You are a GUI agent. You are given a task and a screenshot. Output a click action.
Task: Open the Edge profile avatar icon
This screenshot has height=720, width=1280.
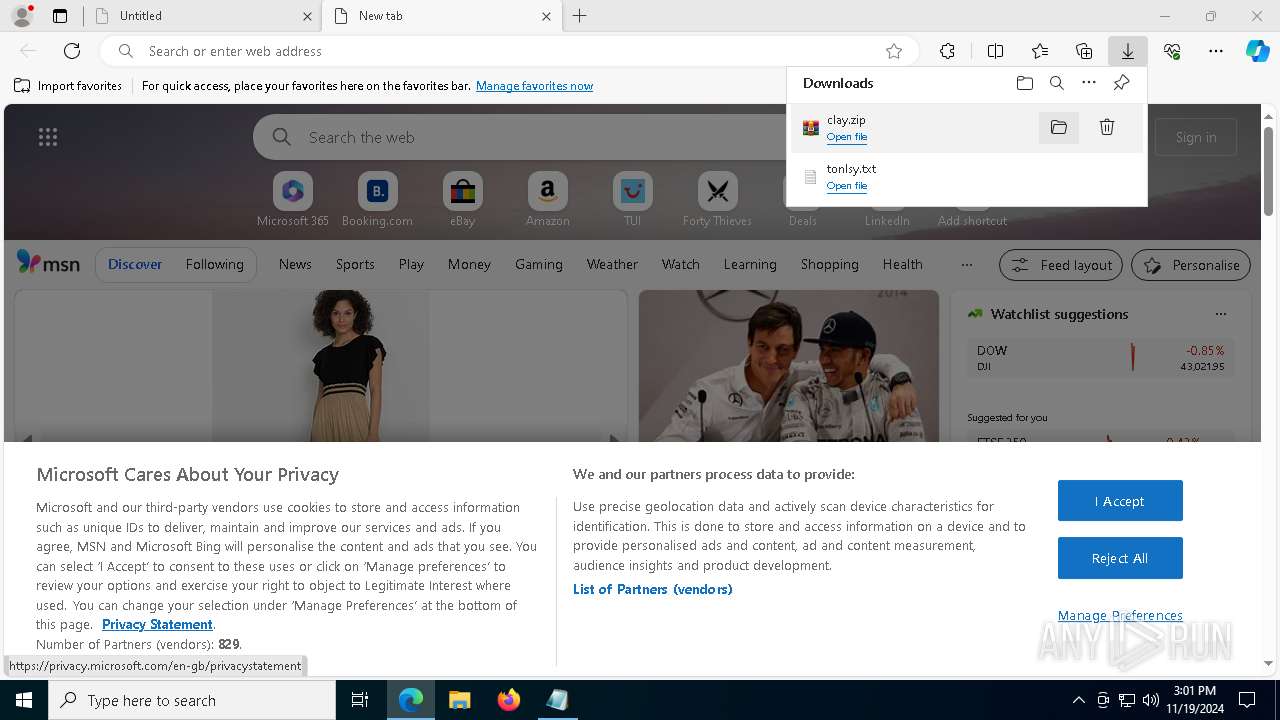[x=21, y=16]
